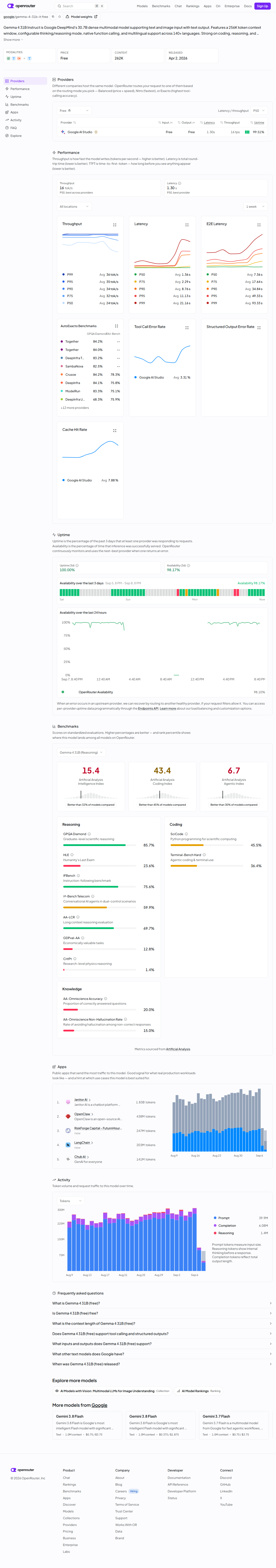Expand the Latency chart fullscreen icon

pyautogui.click(x=187, y=225)
